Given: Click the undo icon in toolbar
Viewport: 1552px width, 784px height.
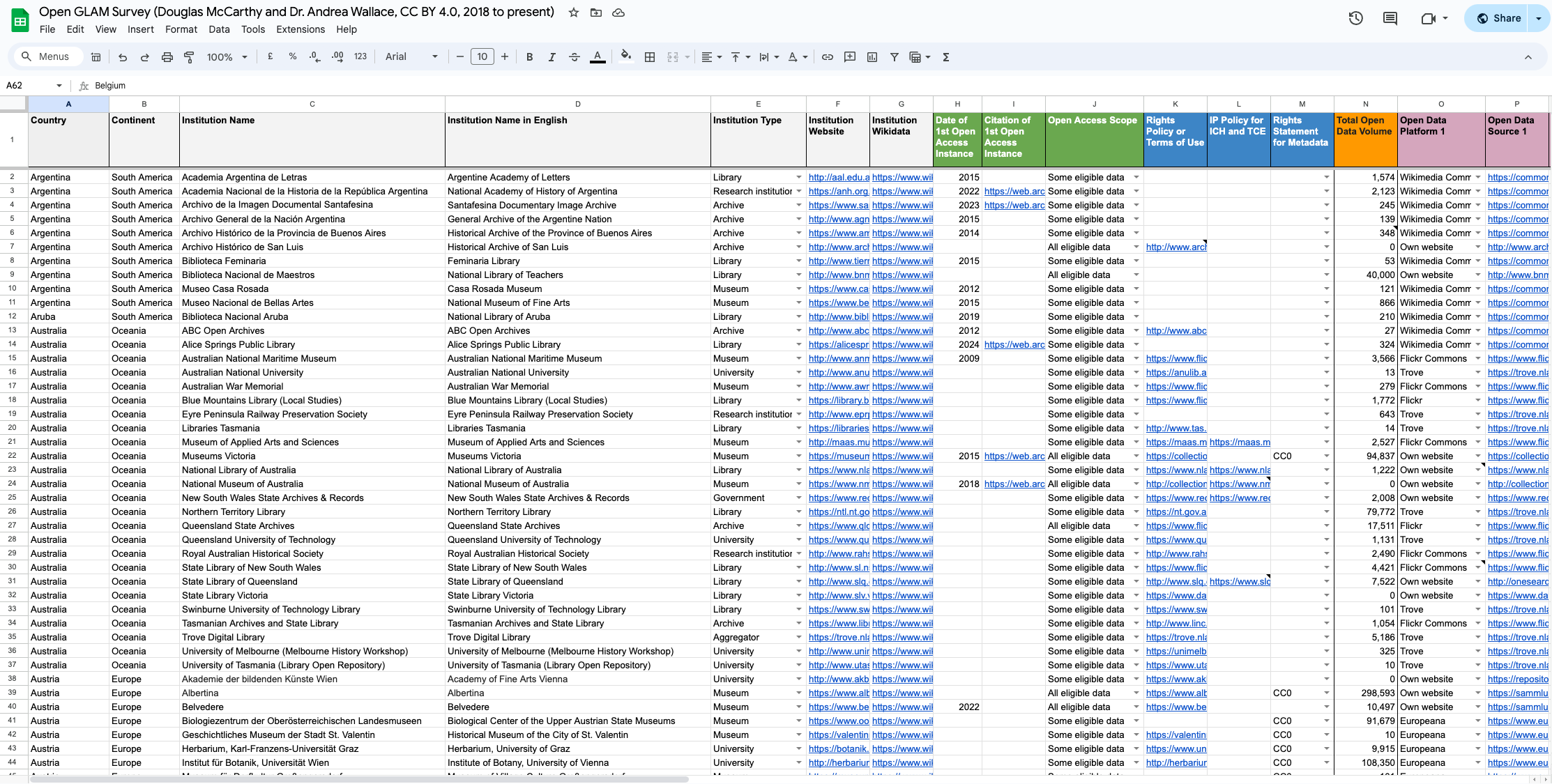Looking at the screenshot, I should pyautogui.click(x=123, y=57).
